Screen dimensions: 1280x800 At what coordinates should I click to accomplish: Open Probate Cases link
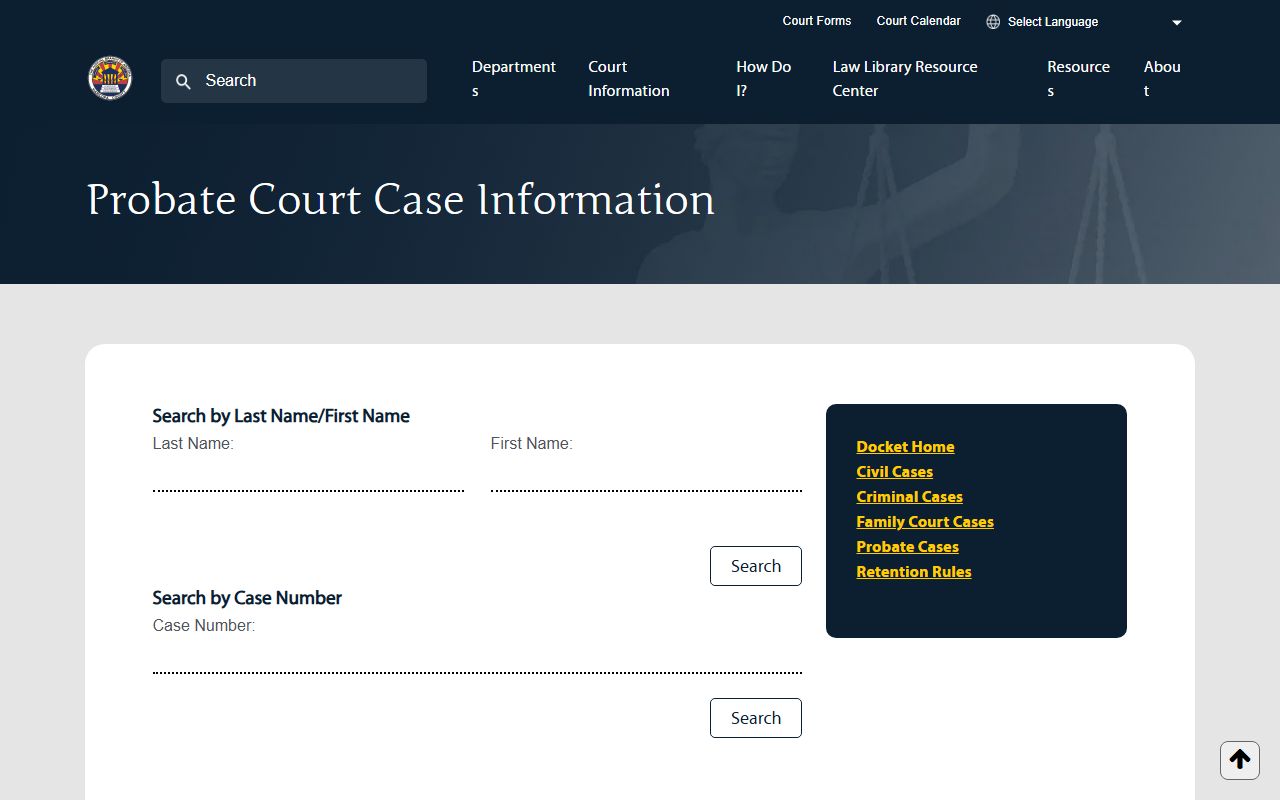pos(907,547)
